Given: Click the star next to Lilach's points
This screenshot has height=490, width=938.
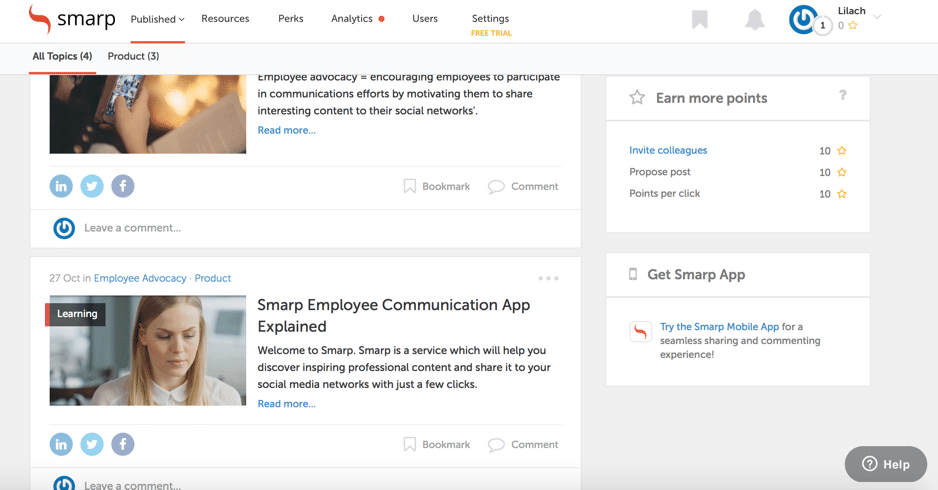Looking at the screenshot, I should point(852,25).
